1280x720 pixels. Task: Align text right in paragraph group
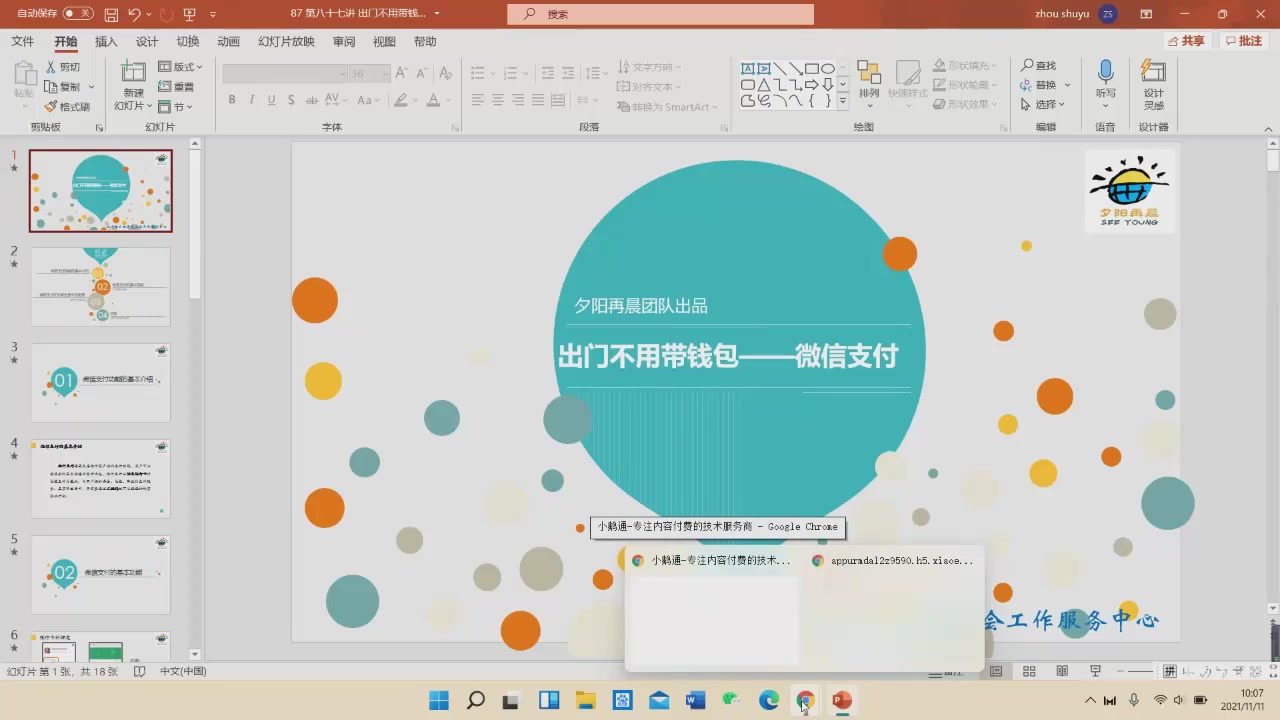[518, 100]
